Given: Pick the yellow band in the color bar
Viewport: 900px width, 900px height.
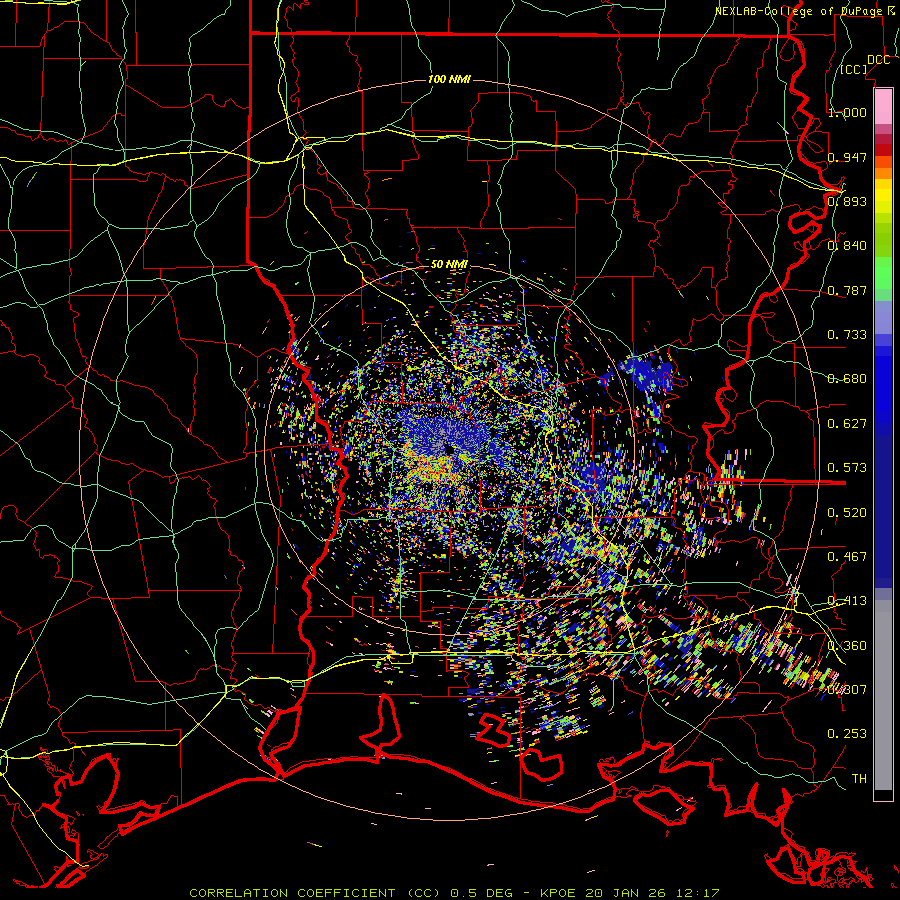Looking at the screenshot, I should click(x=883, y=197).
